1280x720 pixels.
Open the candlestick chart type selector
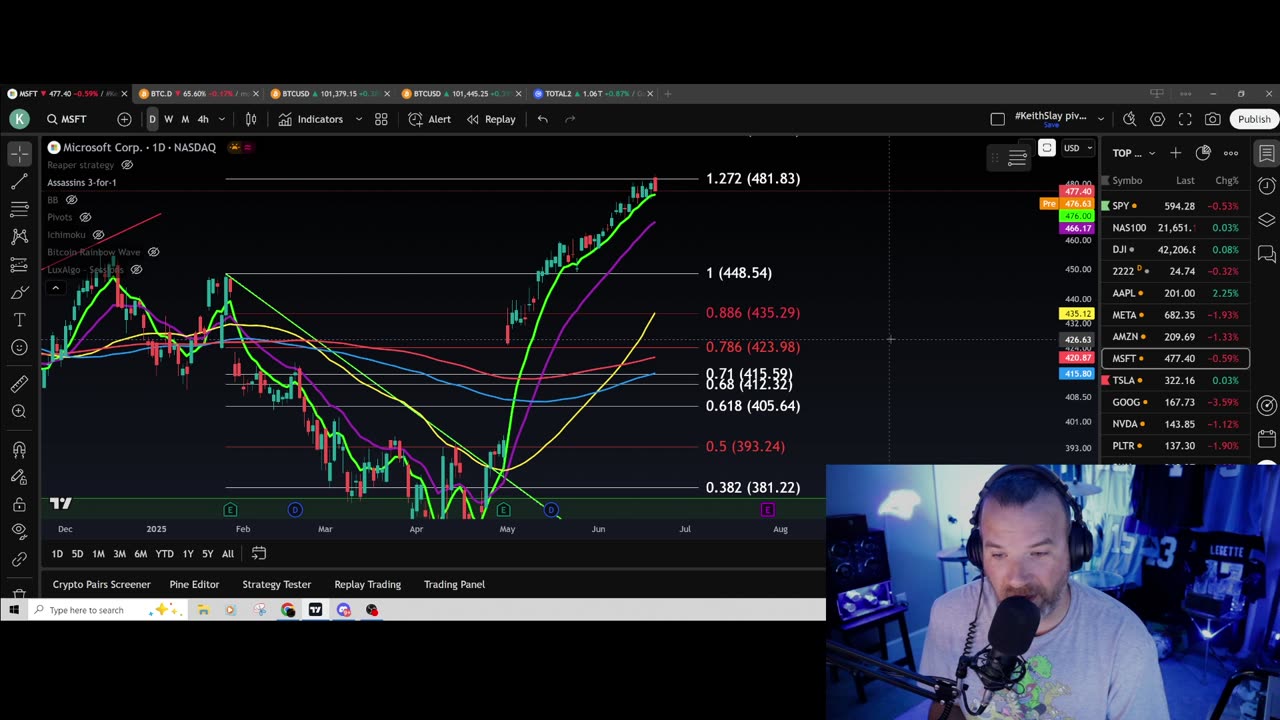tap(251, 119)
